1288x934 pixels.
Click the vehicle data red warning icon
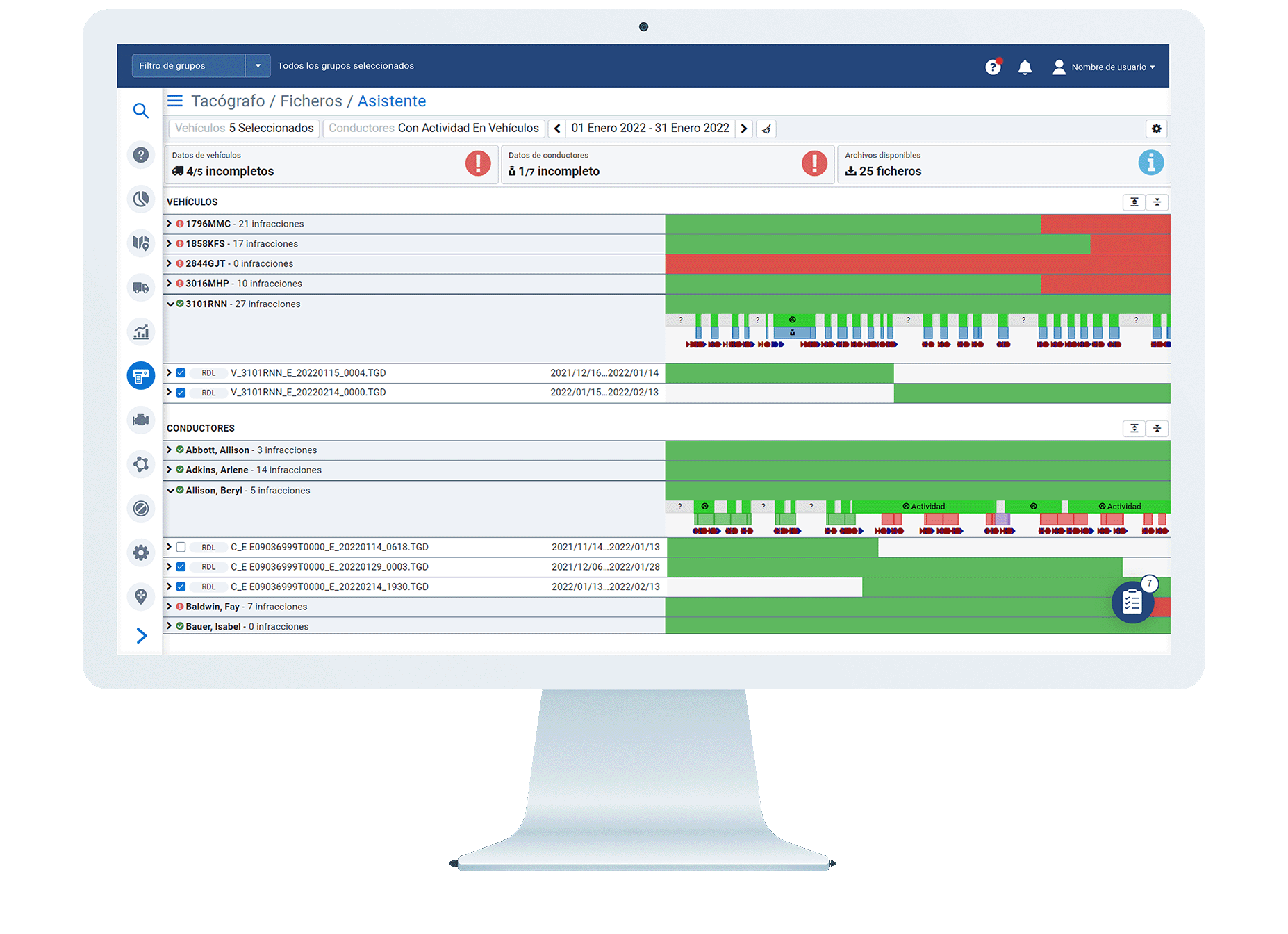478,163
